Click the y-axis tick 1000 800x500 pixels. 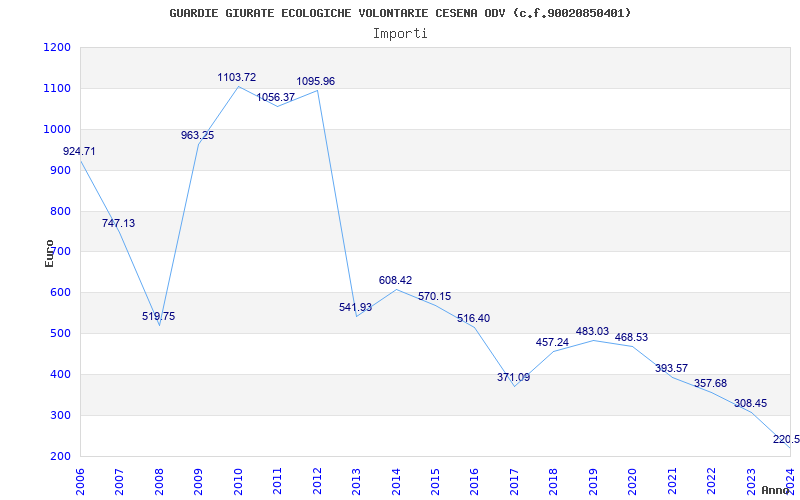click(x=57, y=129)
